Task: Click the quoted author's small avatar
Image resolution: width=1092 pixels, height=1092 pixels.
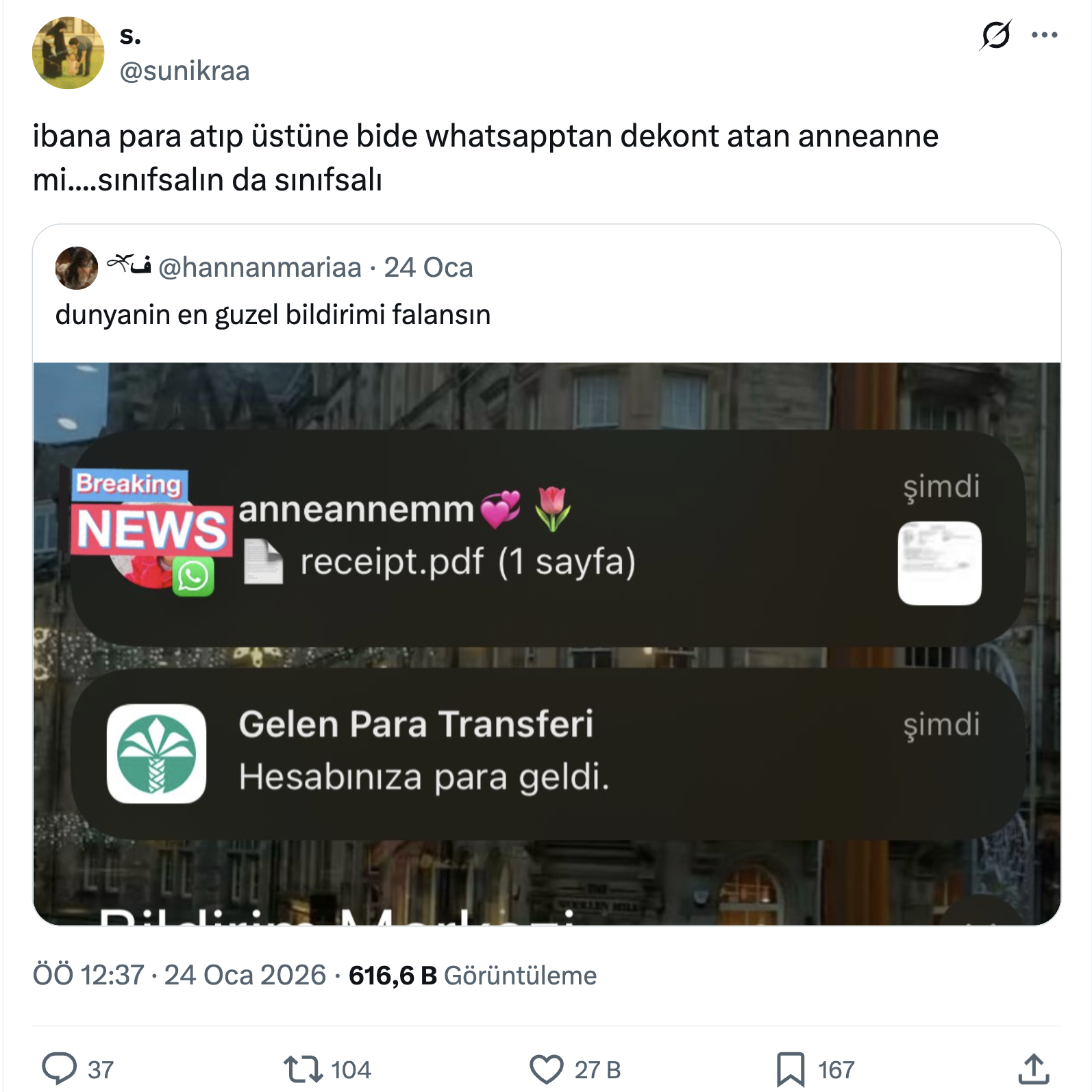Action: (x=76, y=268)
